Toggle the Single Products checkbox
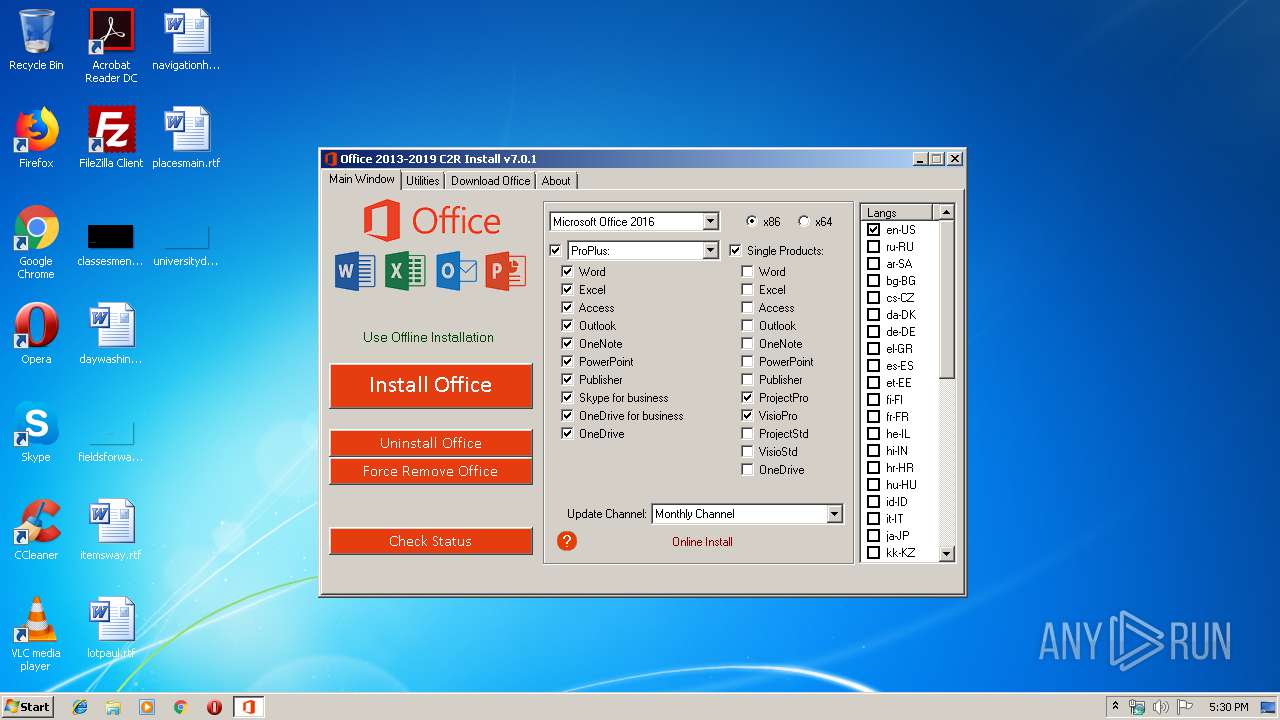The width and height of the screenshot is (1280, 720). [735, 250]
